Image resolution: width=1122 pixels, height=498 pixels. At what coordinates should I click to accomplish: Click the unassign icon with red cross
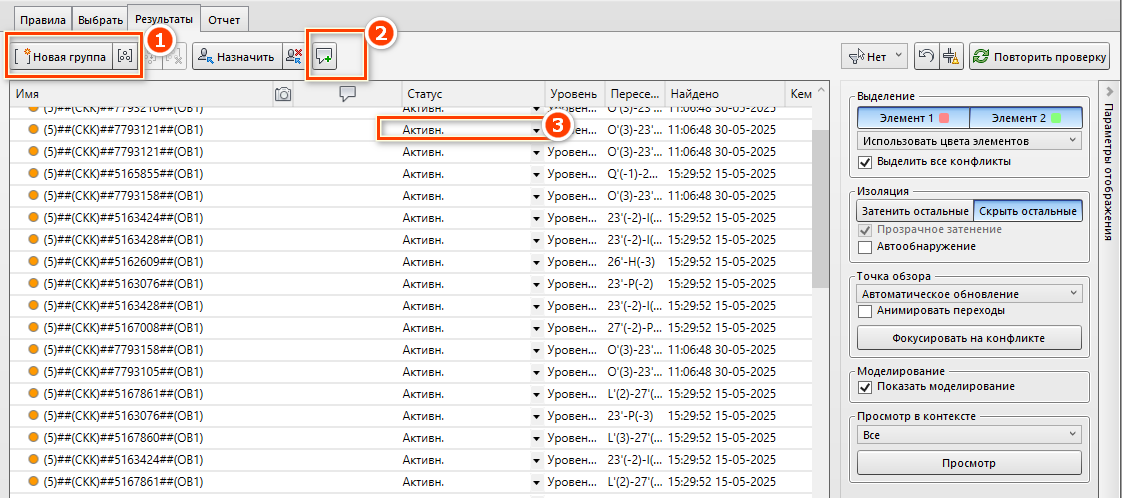click(293, 57)
